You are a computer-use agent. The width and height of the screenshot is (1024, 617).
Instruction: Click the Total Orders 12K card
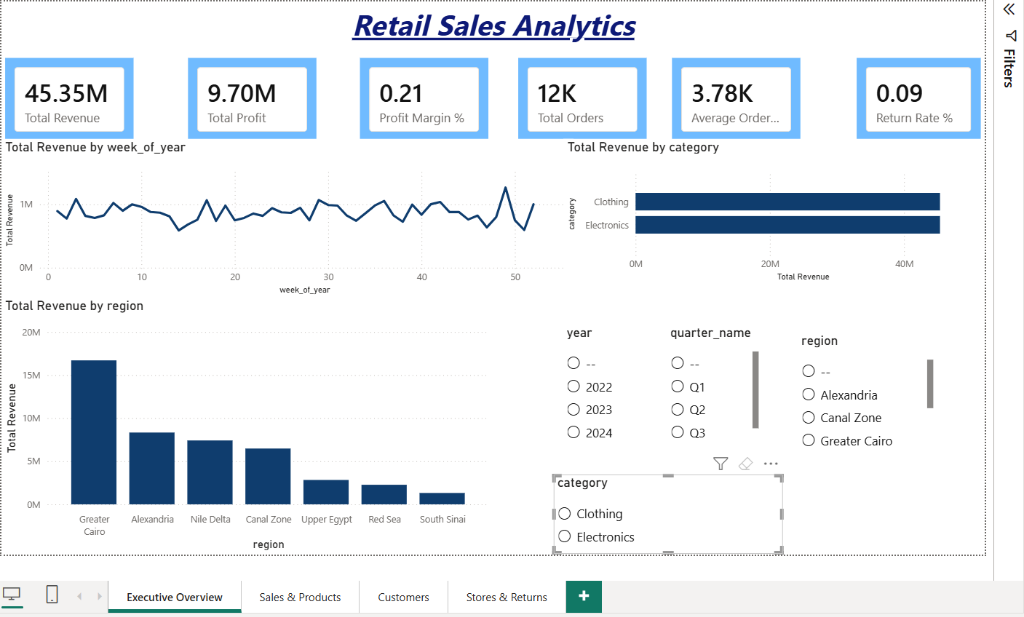click(x=582, y=99)
